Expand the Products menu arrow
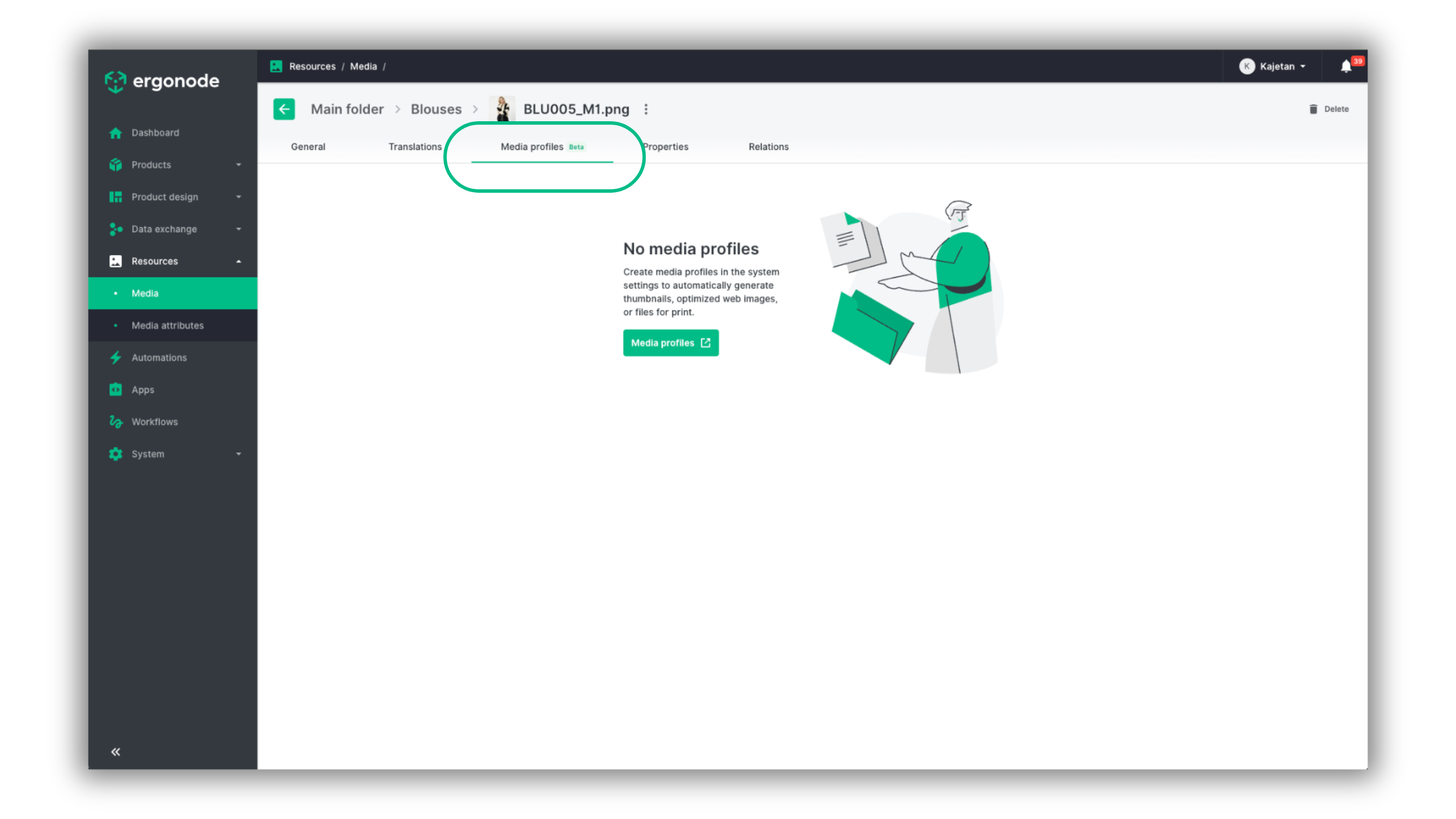1456x819 pixels. pyautogui.click(x=238, y=165)
